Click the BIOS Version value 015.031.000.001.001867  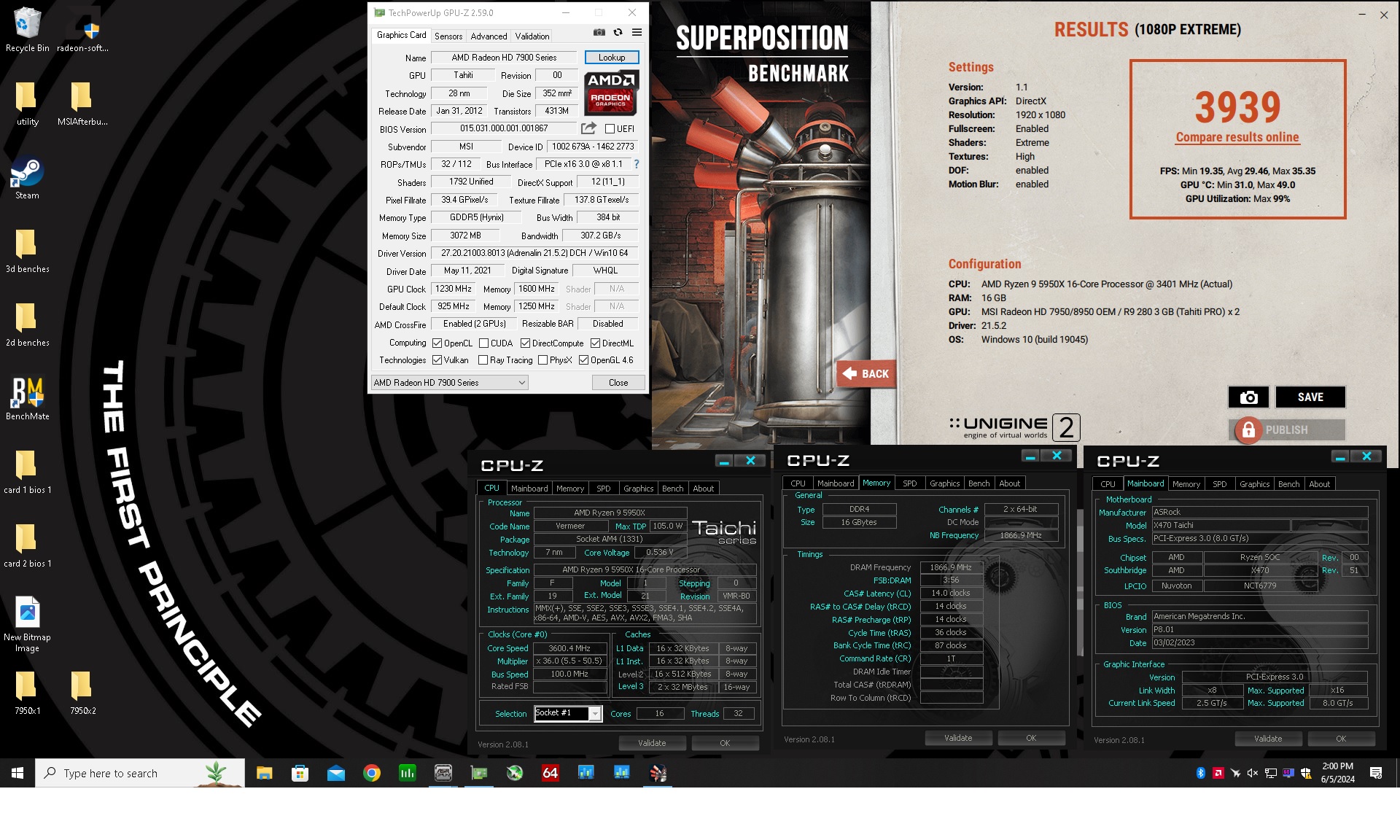pos(504,128)
